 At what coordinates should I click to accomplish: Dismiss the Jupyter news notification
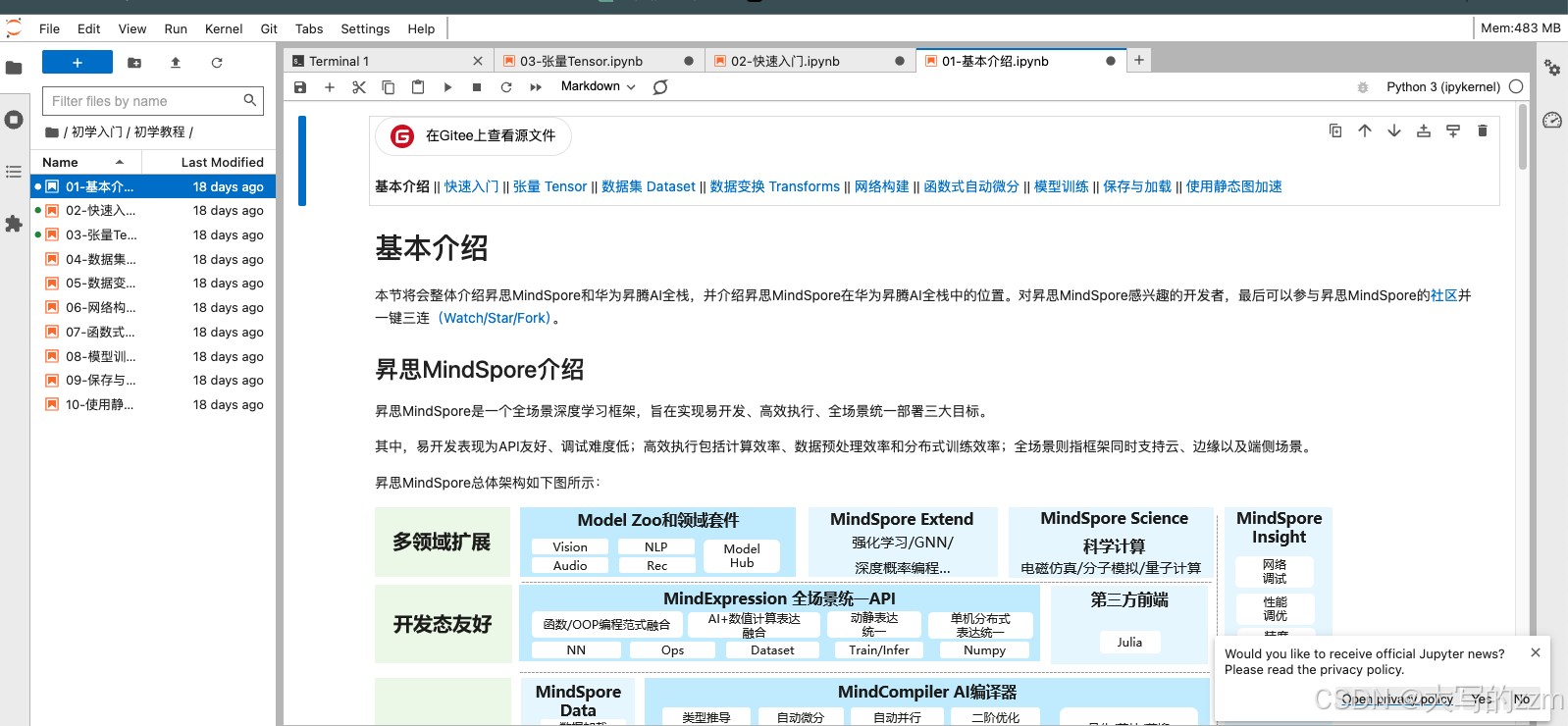click(x=1536, y=652)
